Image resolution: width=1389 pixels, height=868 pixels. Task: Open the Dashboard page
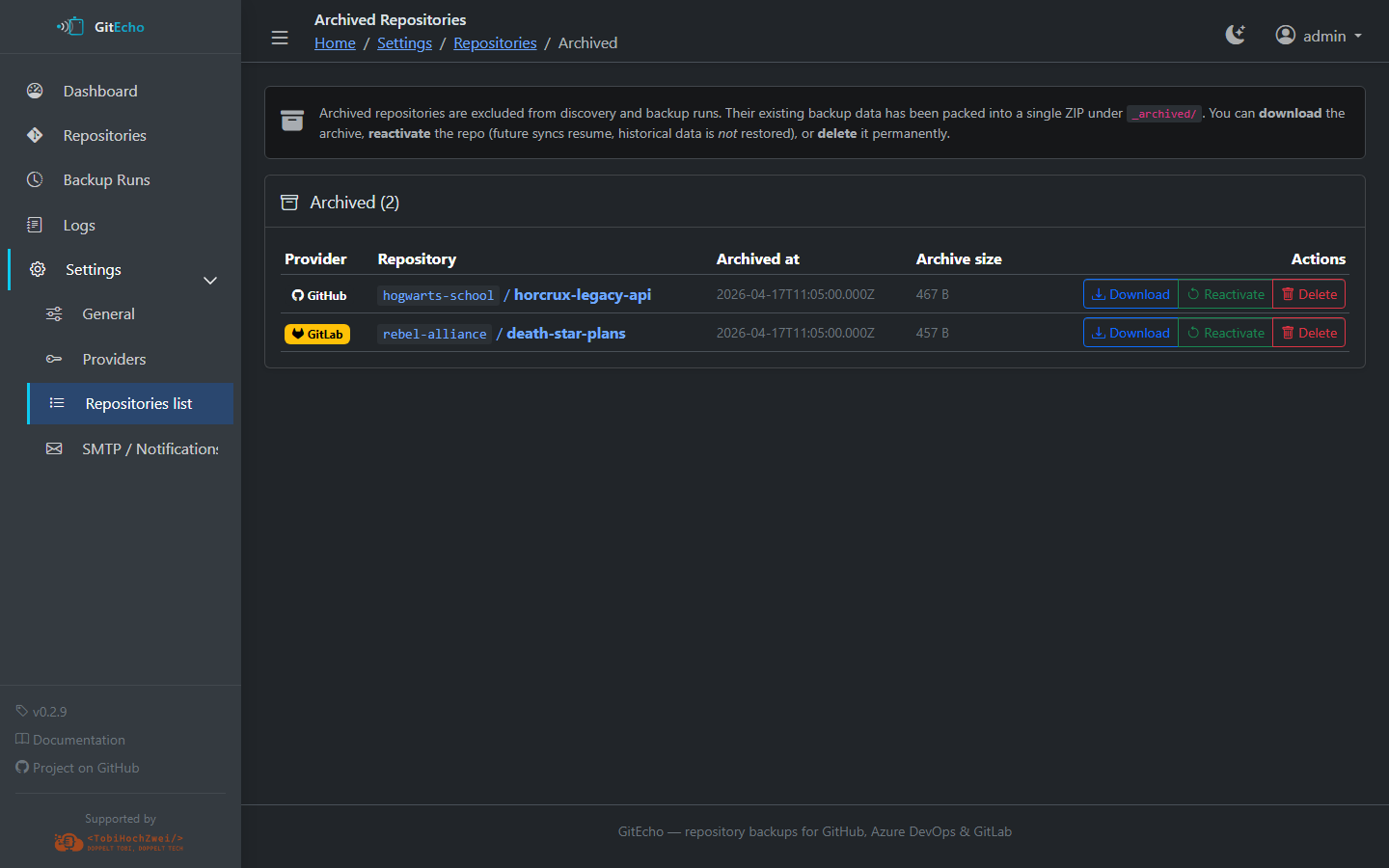(x=100, y=91)
